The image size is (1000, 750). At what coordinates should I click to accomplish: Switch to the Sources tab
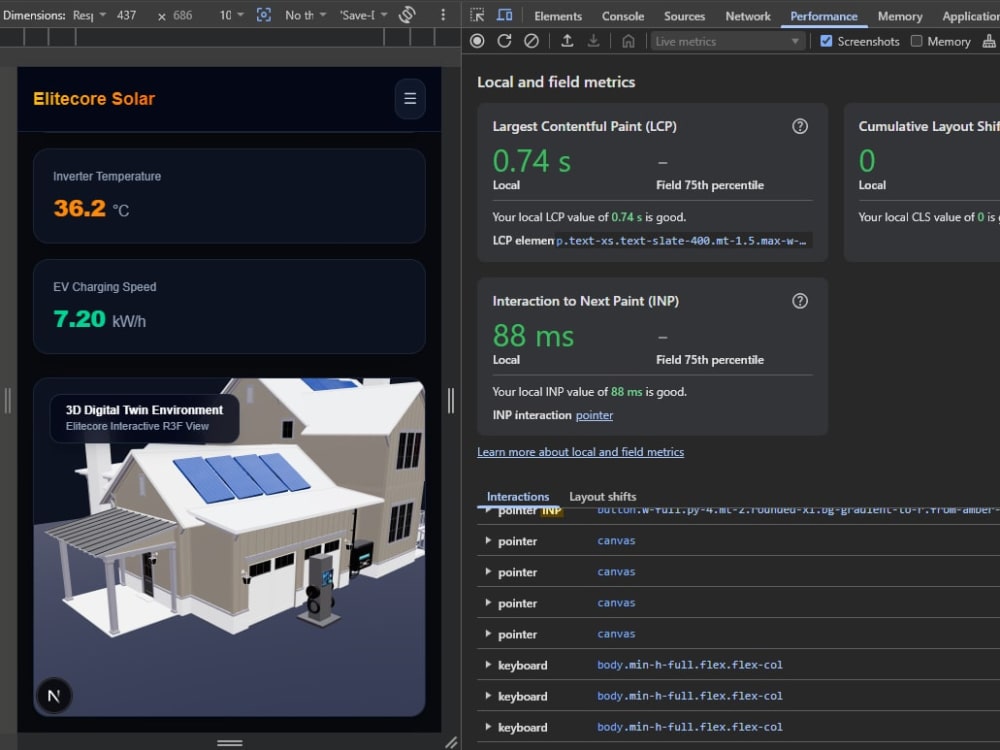684,16
